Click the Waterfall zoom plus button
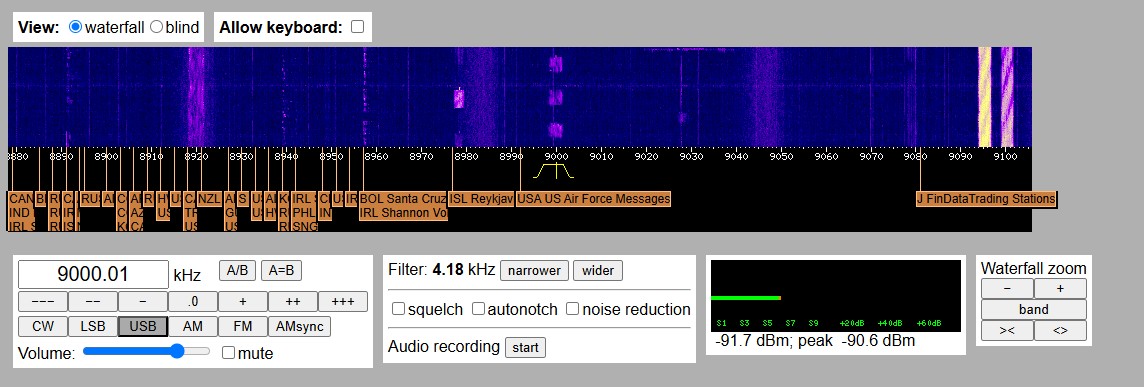This screenshot has height=387, width=1144. click(1060, 288)
